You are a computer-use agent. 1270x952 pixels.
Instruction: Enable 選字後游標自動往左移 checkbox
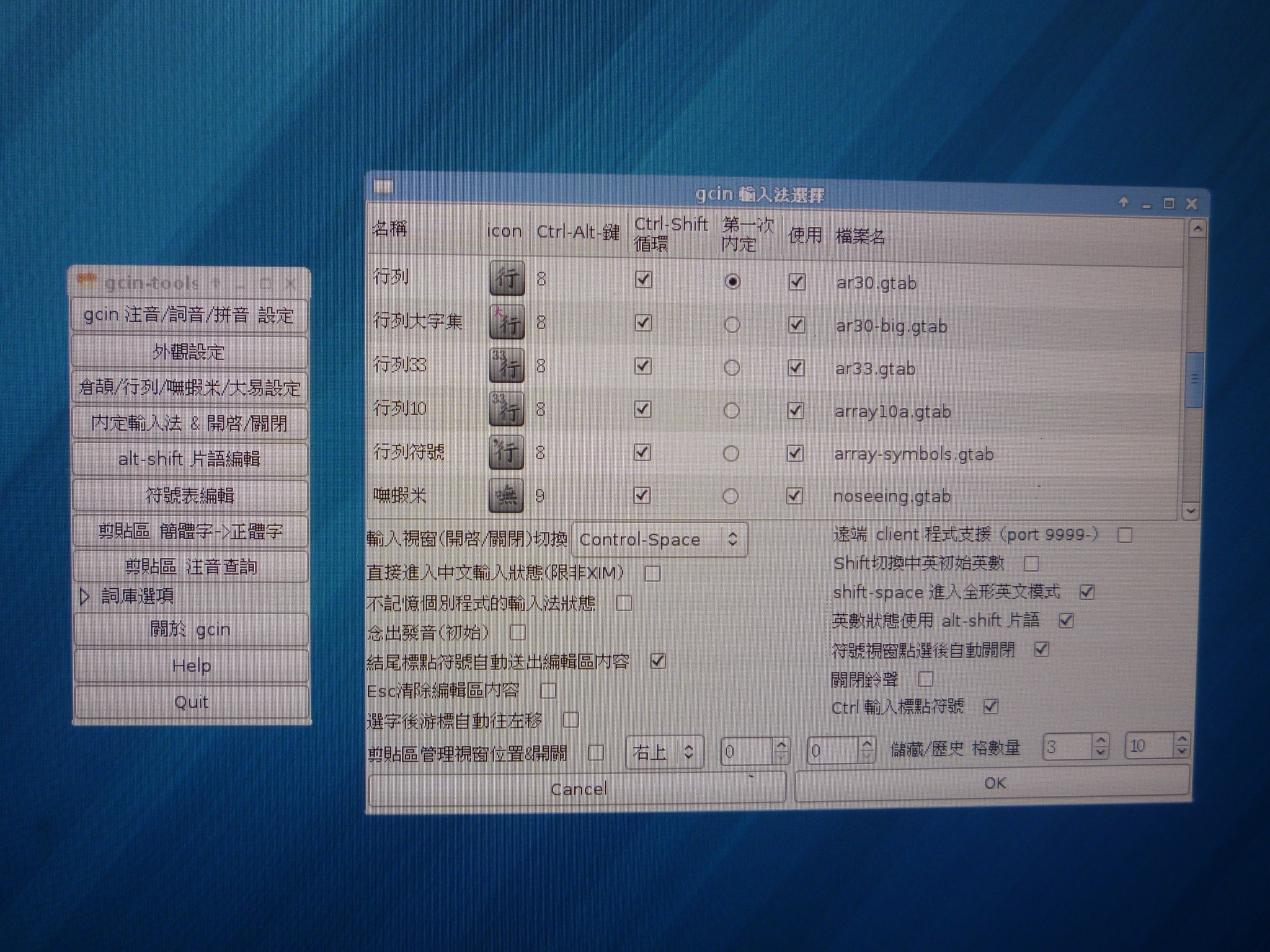click(571, 720)
